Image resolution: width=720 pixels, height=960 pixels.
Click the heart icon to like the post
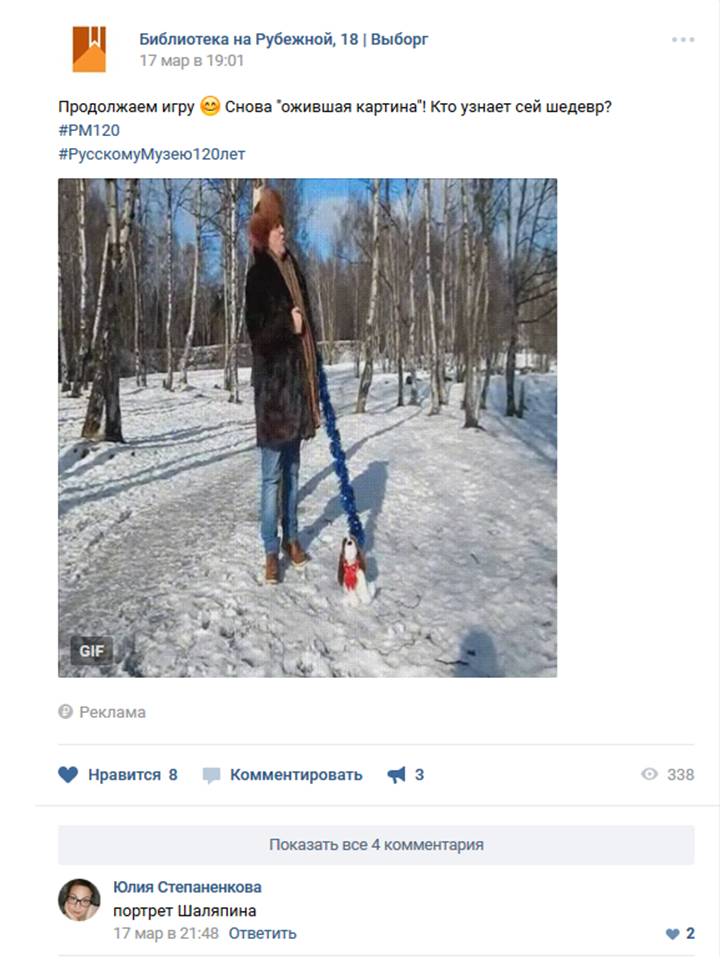pos(68,774)
